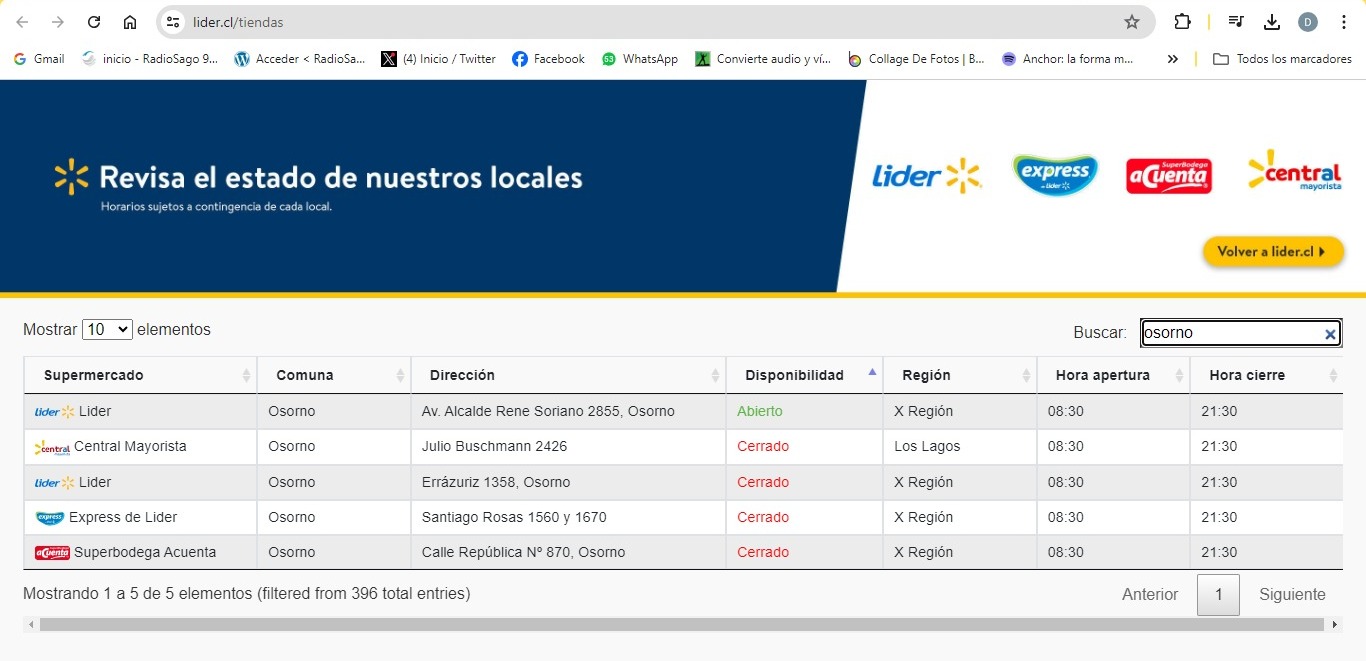Sort the table by Supermercado
1366x661 pixels.
click(140, 375)
